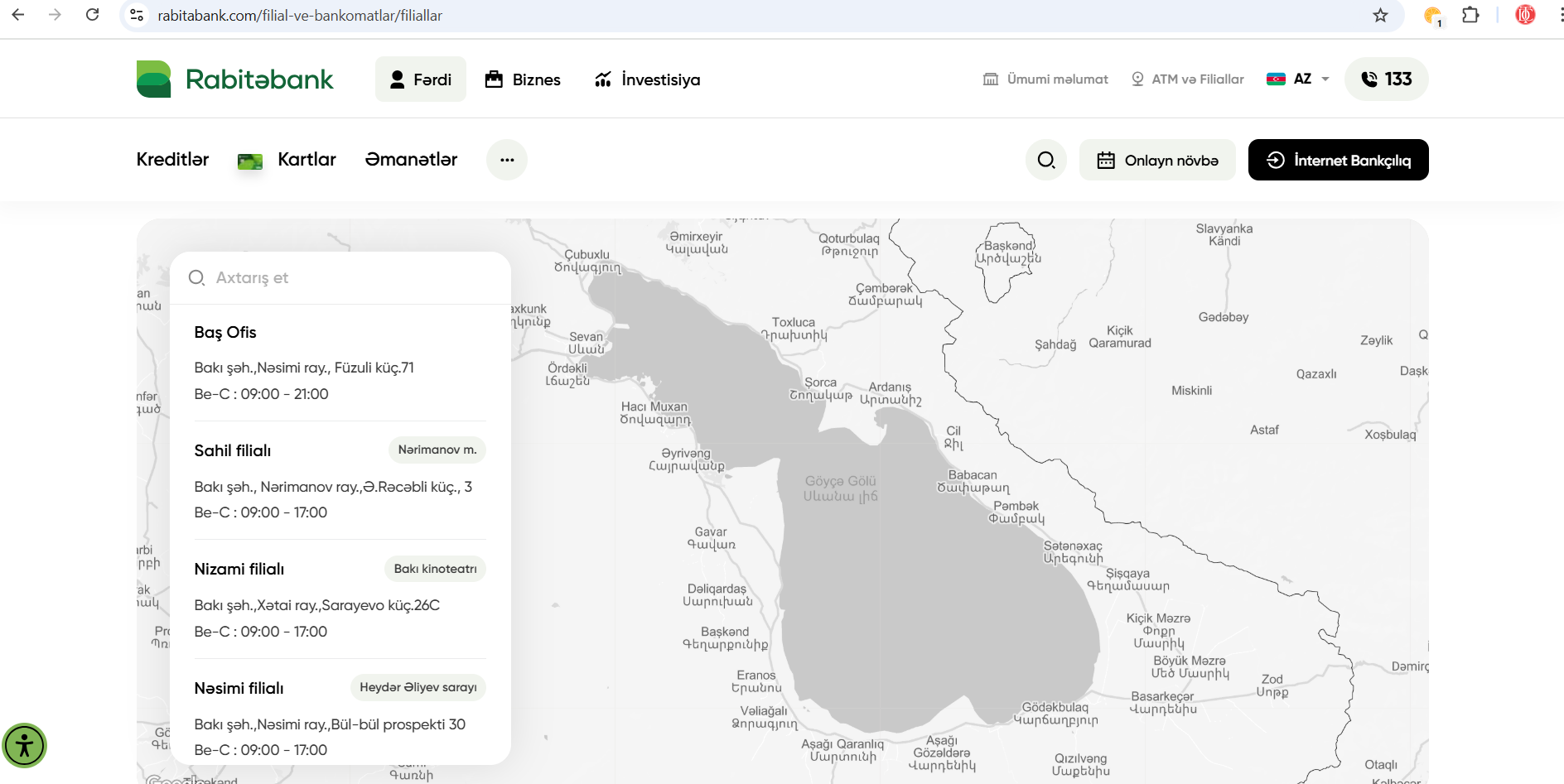
Task: View site information in address bar
Action: (138, 16)
